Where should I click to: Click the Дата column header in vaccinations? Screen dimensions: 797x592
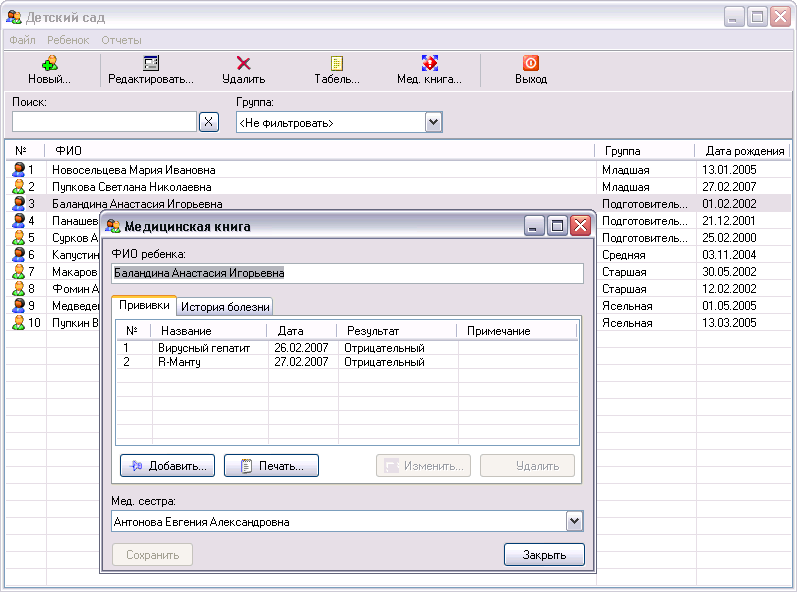pos(301,331)
